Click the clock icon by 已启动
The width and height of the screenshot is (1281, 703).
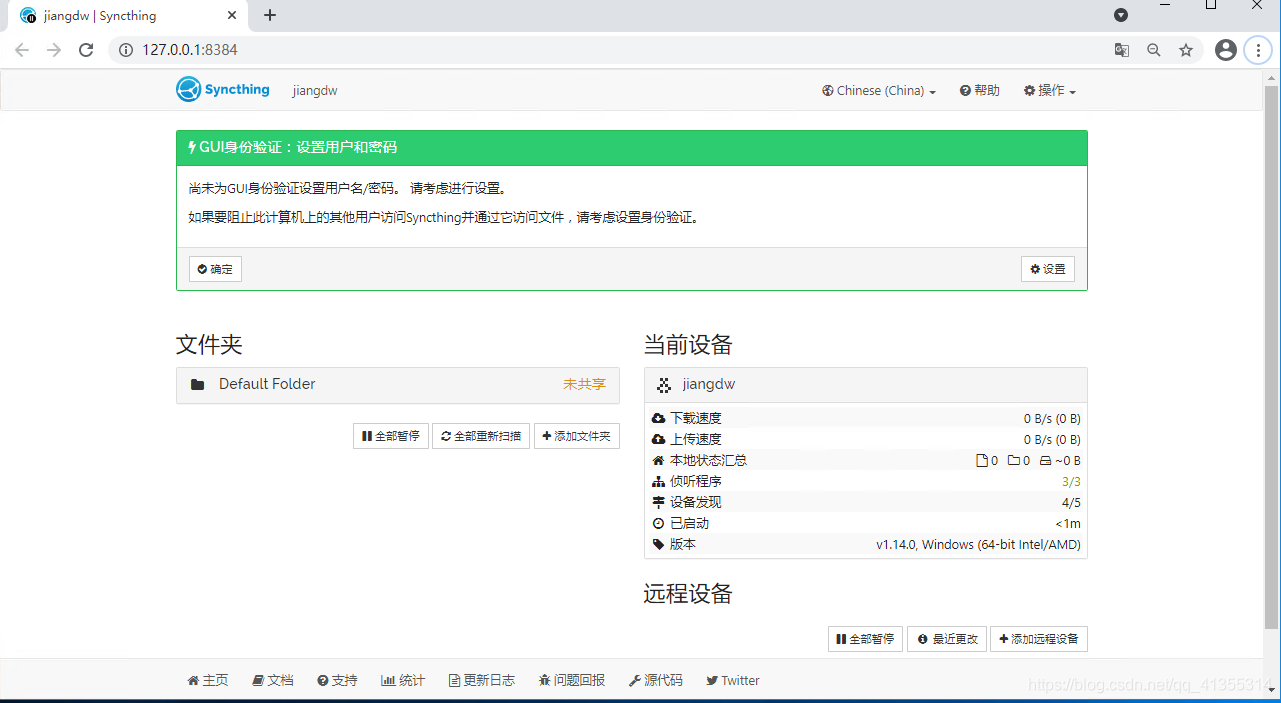658,523
